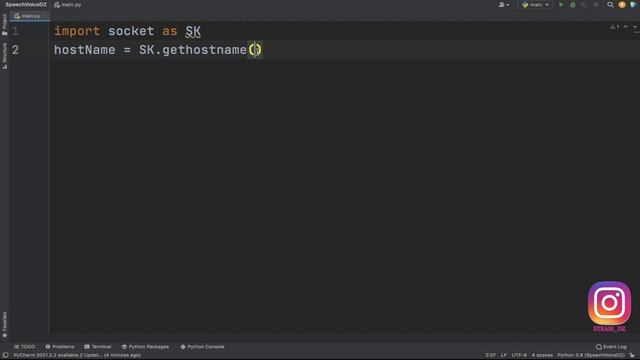
Task: Change the LF line separator
Action: tap(504, 356)
